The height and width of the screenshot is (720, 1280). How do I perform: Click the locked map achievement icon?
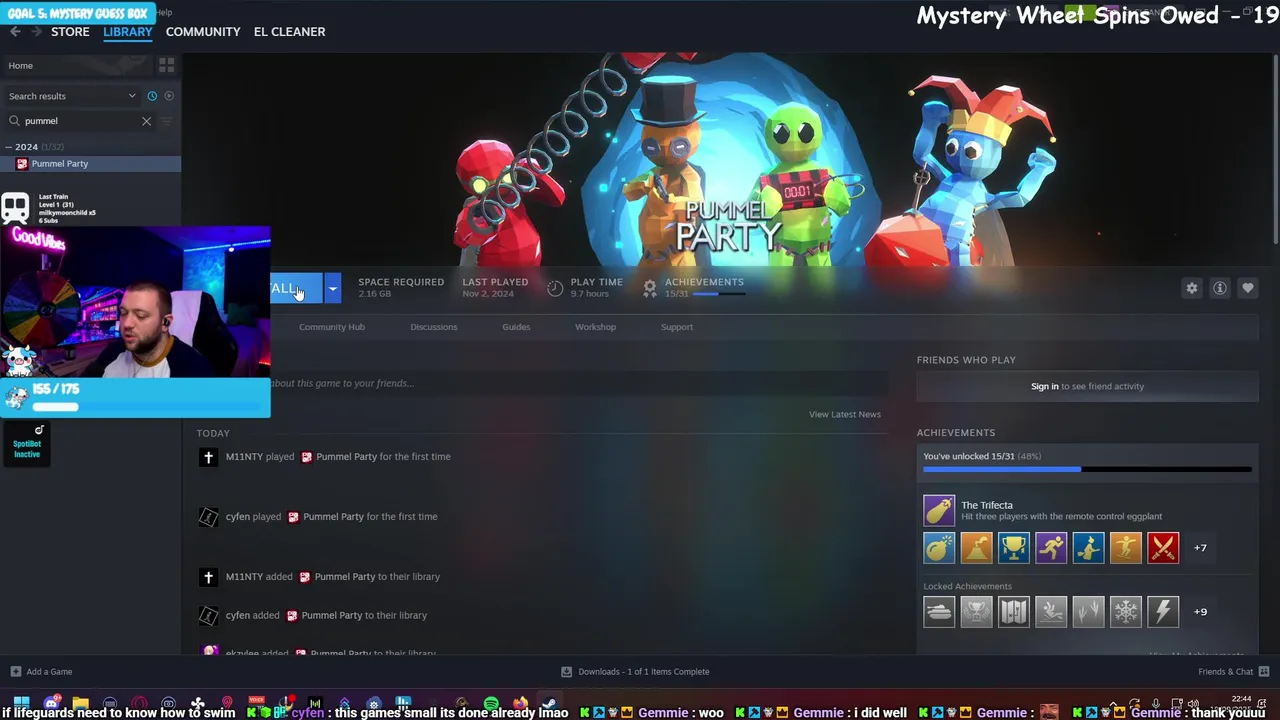[x=1014, y=612]
